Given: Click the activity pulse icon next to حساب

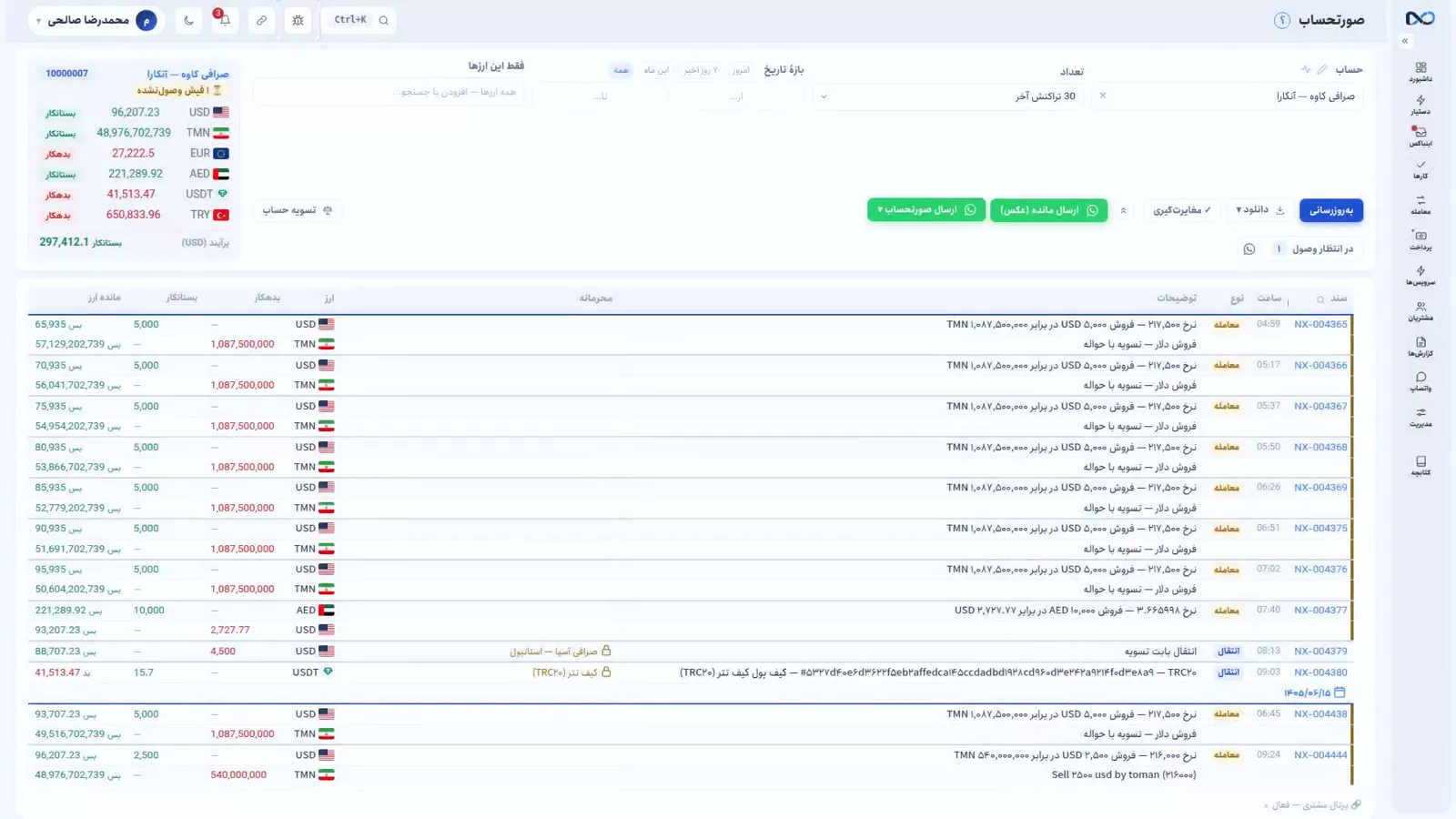Looking at the screenshot, I should pos(1306,69).
